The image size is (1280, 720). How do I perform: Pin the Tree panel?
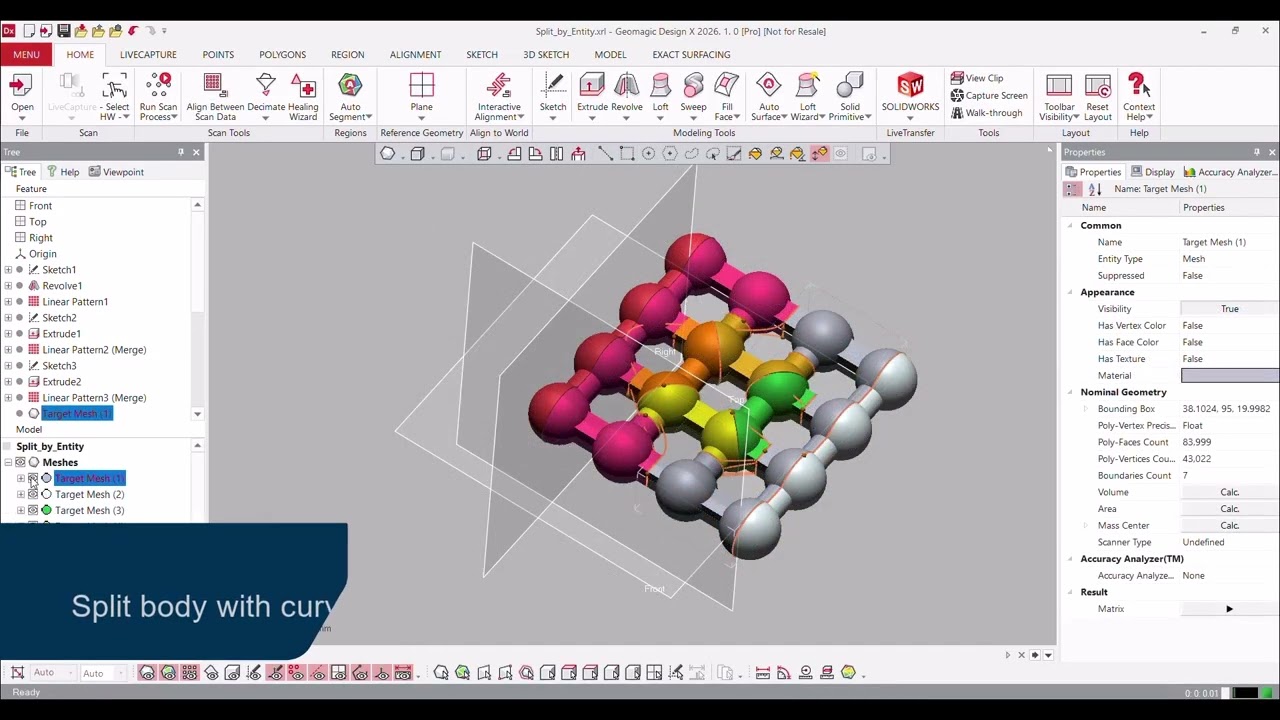(181, 152)
